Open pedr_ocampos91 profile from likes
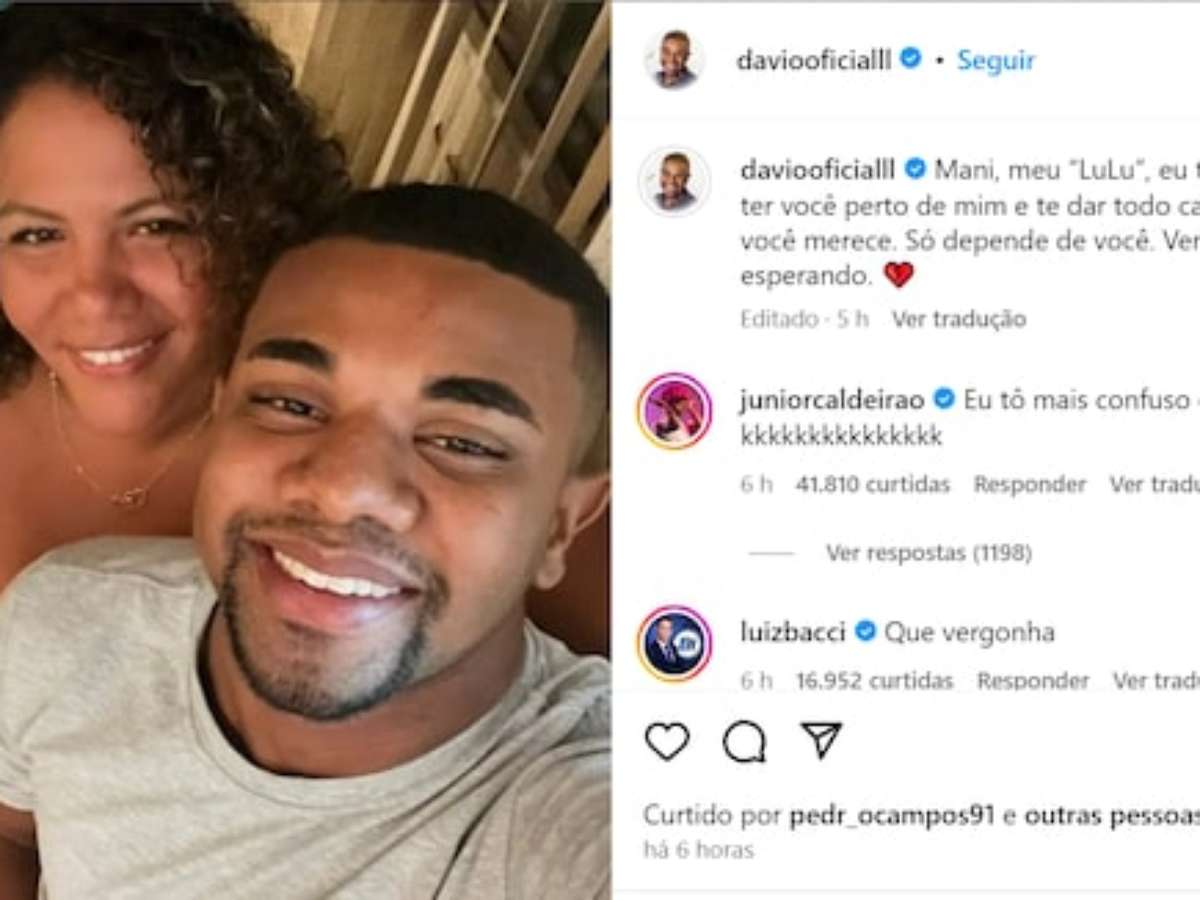 coord(892,816)
